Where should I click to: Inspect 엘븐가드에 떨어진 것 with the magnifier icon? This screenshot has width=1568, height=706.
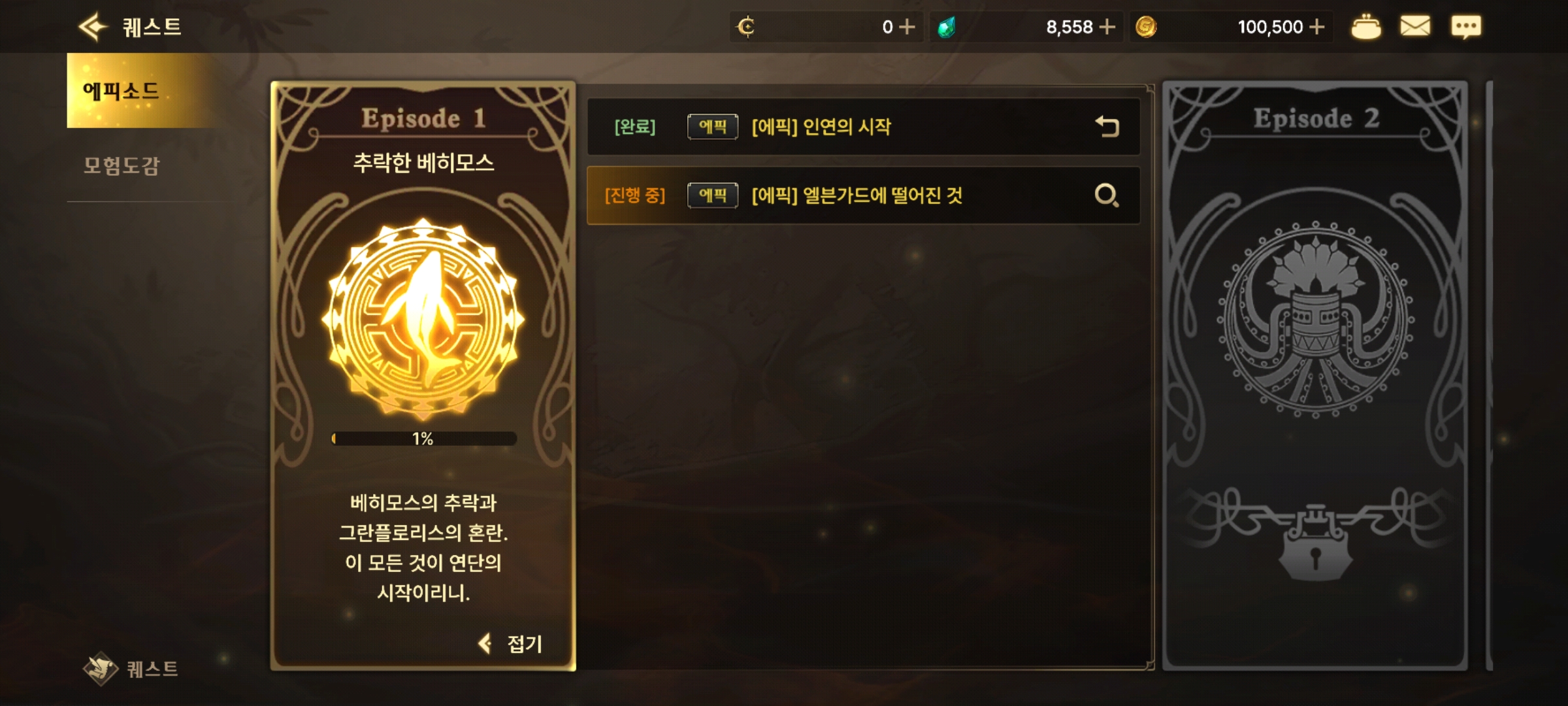click(1107, 195)
